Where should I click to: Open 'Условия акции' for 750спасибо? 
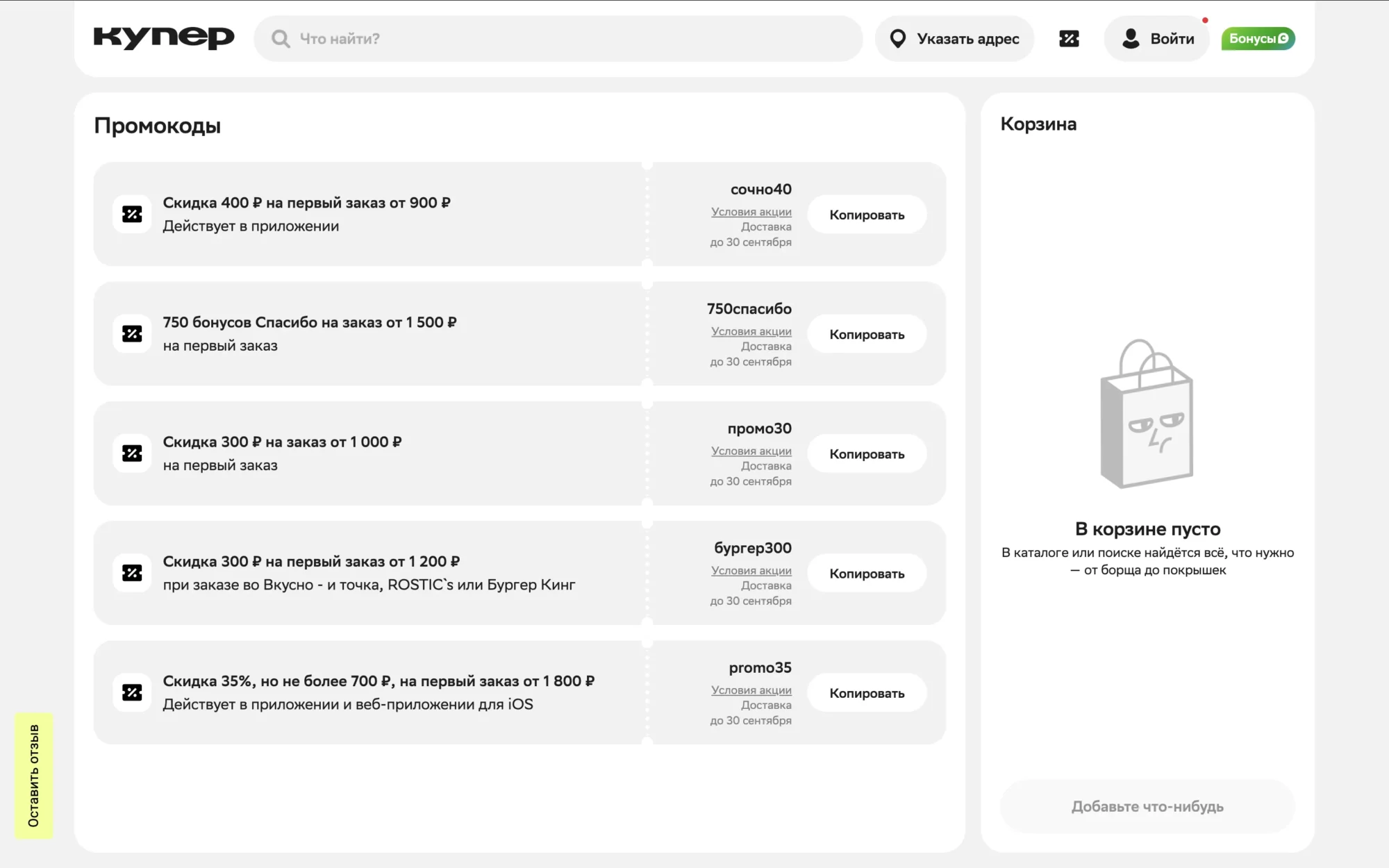click(751, 331)
